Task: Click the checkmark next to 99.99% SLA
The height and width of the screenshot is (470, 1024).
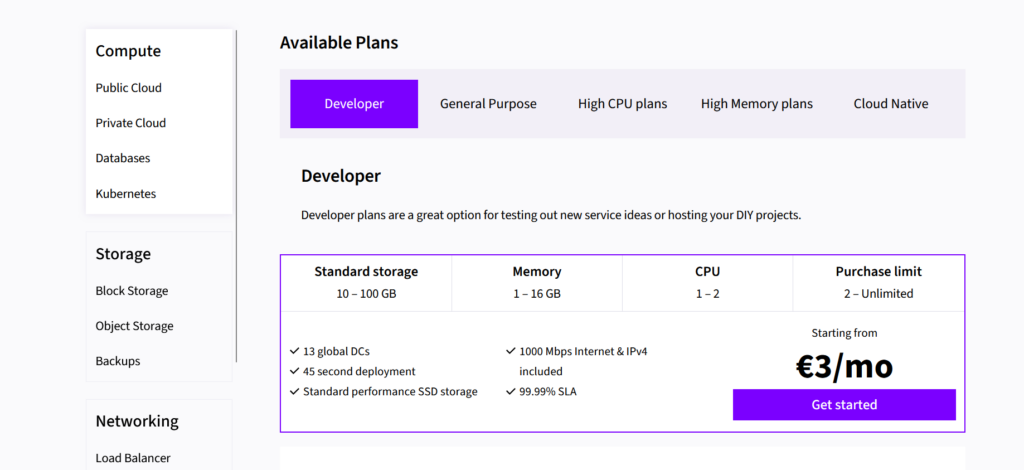Action: click(511, 392)
